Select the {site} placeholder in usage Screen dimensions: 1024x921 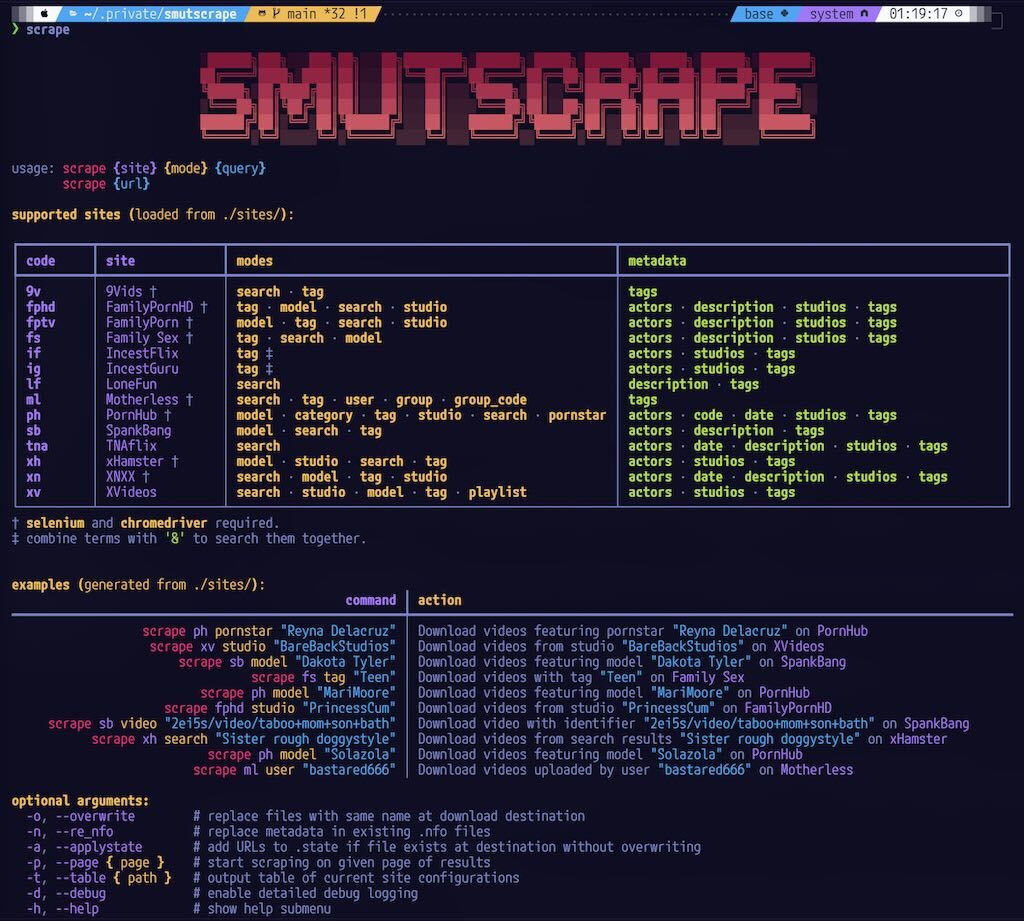(x=135, y=168)
